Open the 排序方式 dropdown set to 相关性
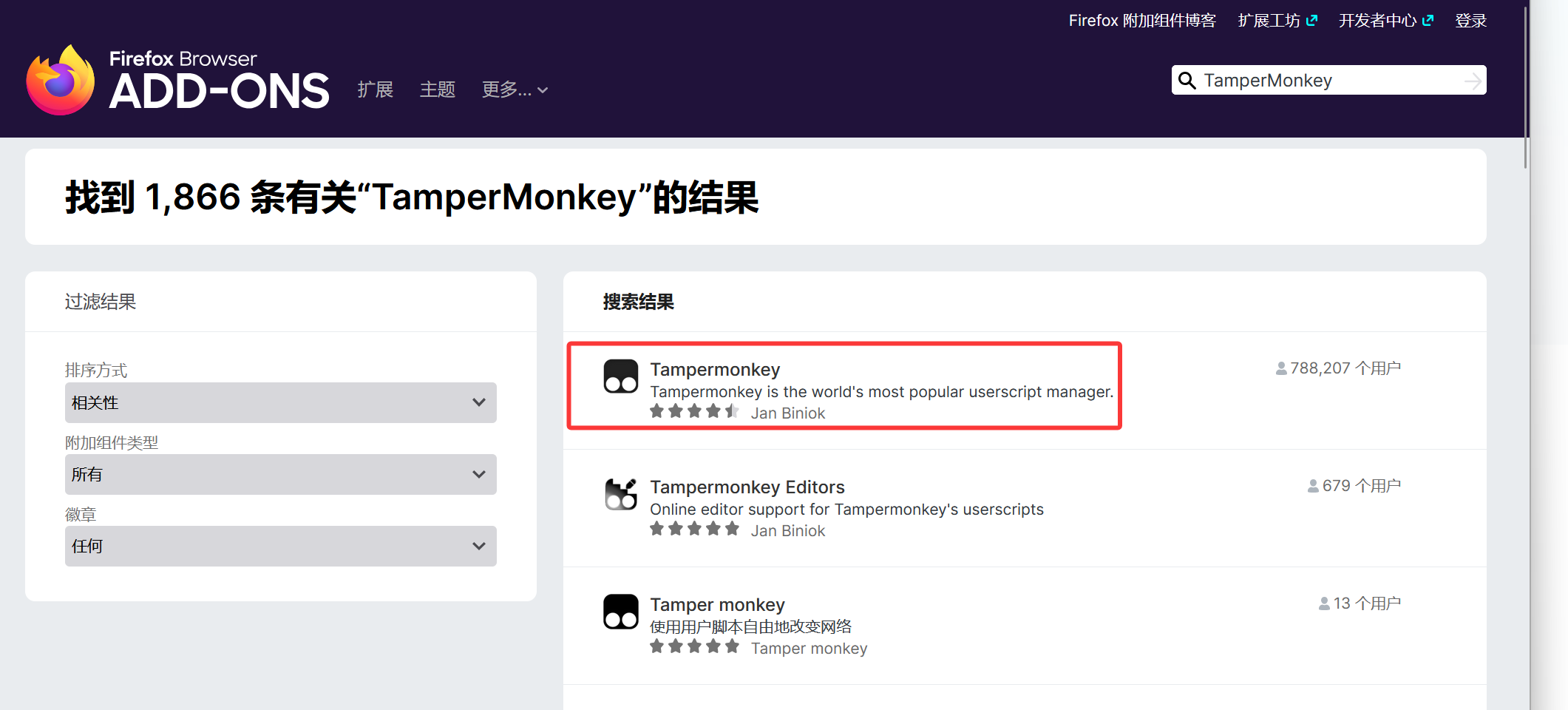Viewport: 1568px width, 710px height. 281,402
